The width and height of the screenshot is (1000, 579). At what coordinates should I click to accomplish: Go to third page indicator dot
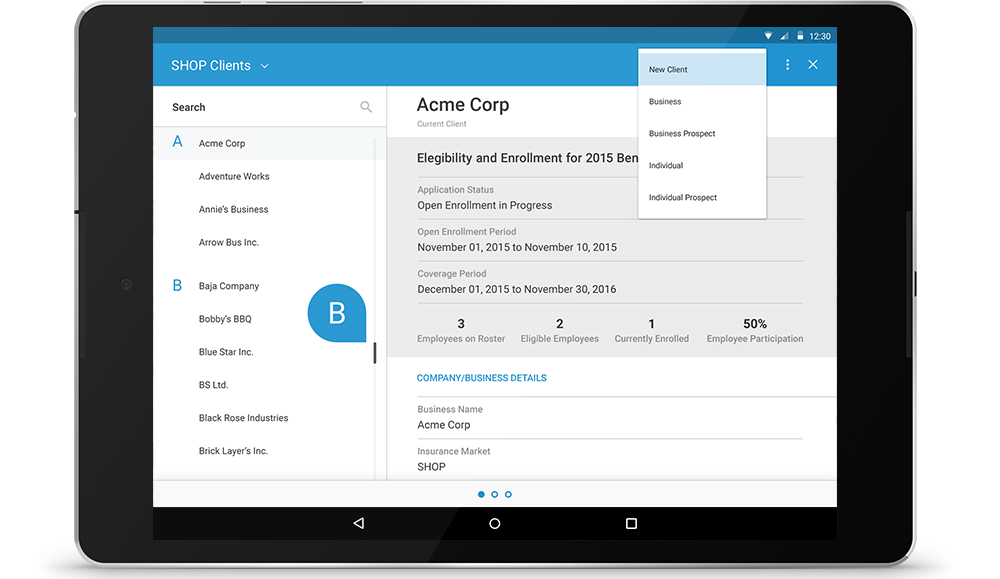[508, 494]
